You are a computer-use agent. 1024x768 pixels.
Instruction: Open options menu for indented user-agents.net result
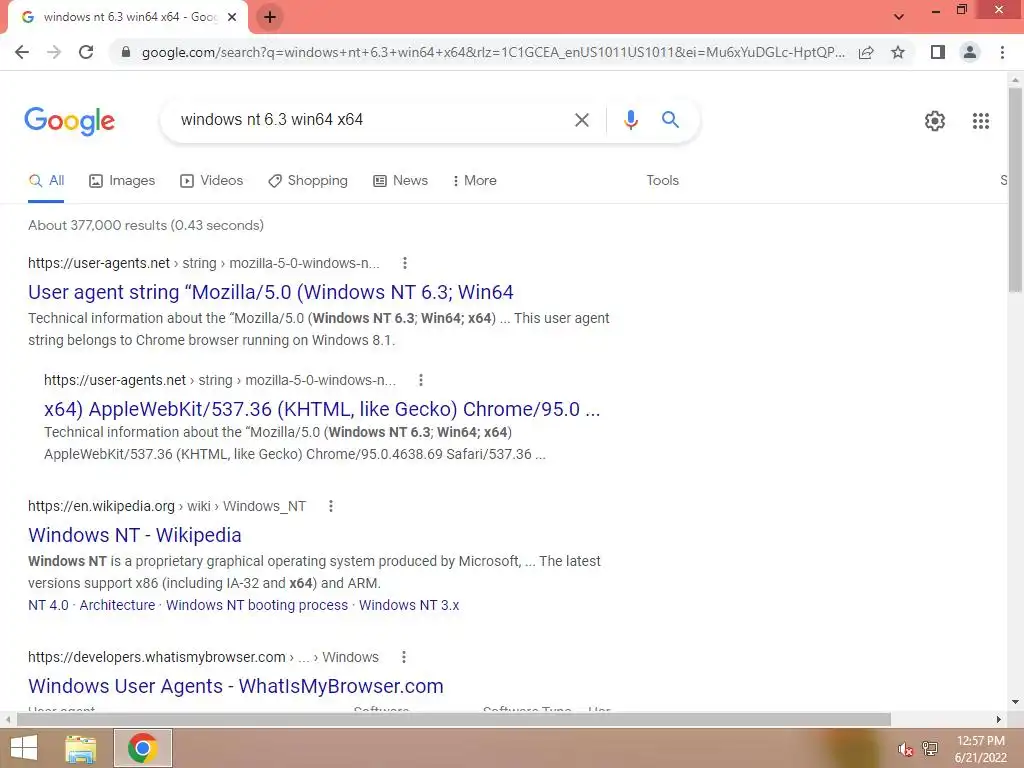(x=421, y=380)
